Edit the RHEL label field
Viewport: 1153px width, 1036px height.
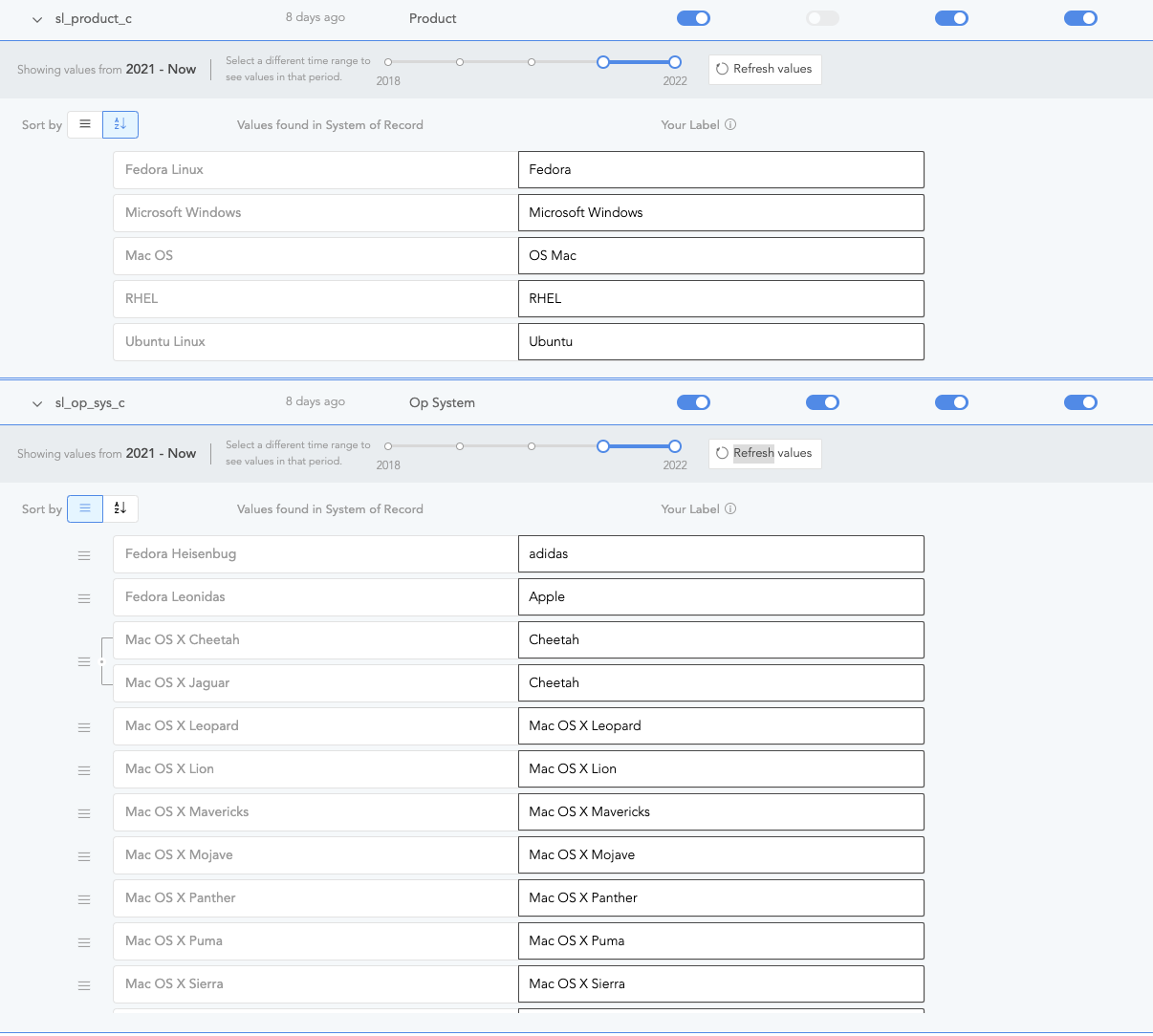click(721, 298)
